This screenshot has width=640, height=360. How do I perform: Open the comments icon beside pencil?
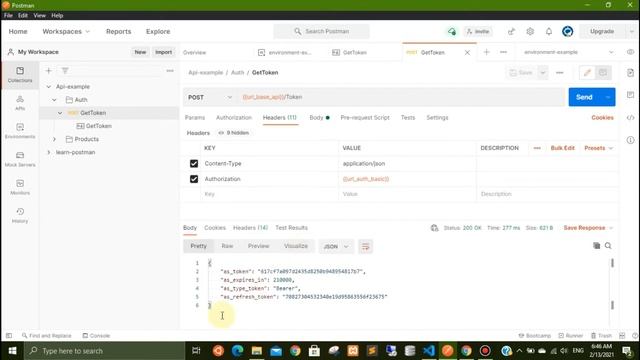[x=603, y=73]
